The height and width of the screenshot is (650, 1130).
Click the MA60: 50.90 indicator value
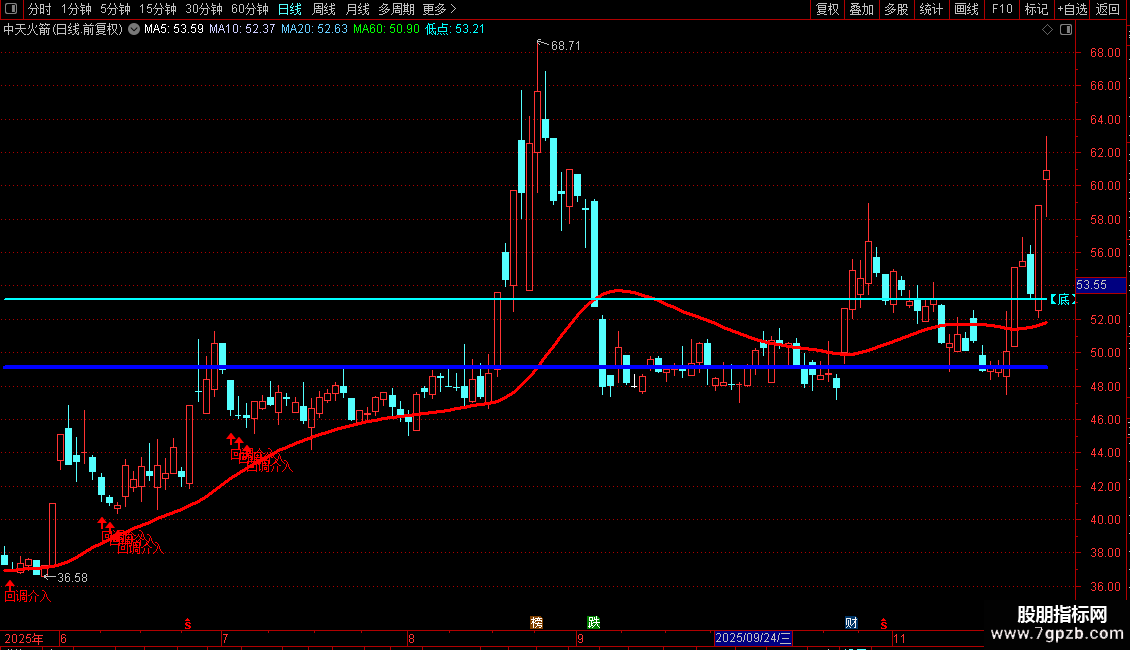point(386,29)
